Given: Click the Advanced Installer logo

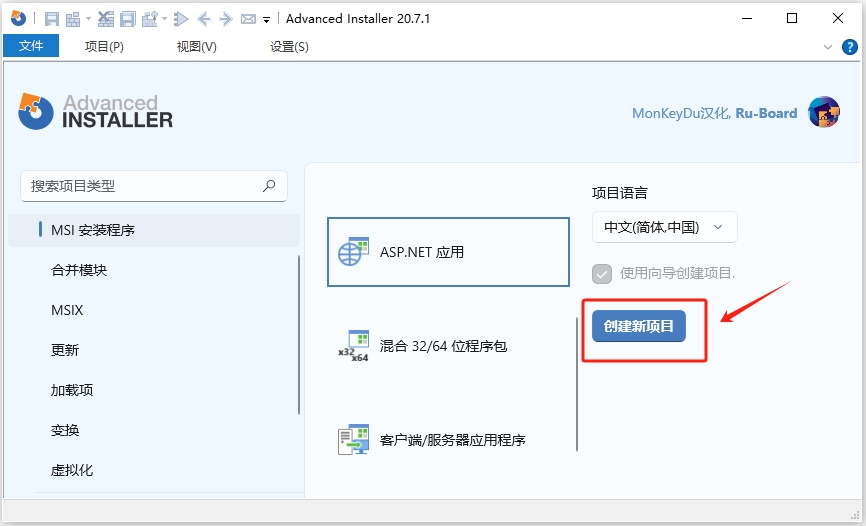Looking at the screenshot, I should coord(96,112).
